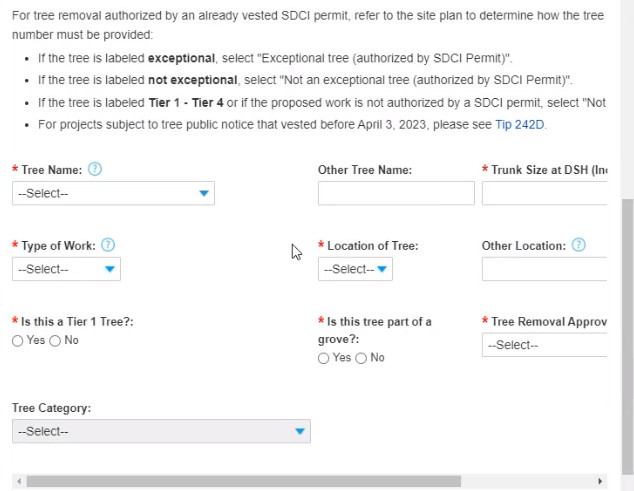Screen dimensions: 634x491
Task: Click the horizontal scrollbar right arrow
Action: [600, 481]
